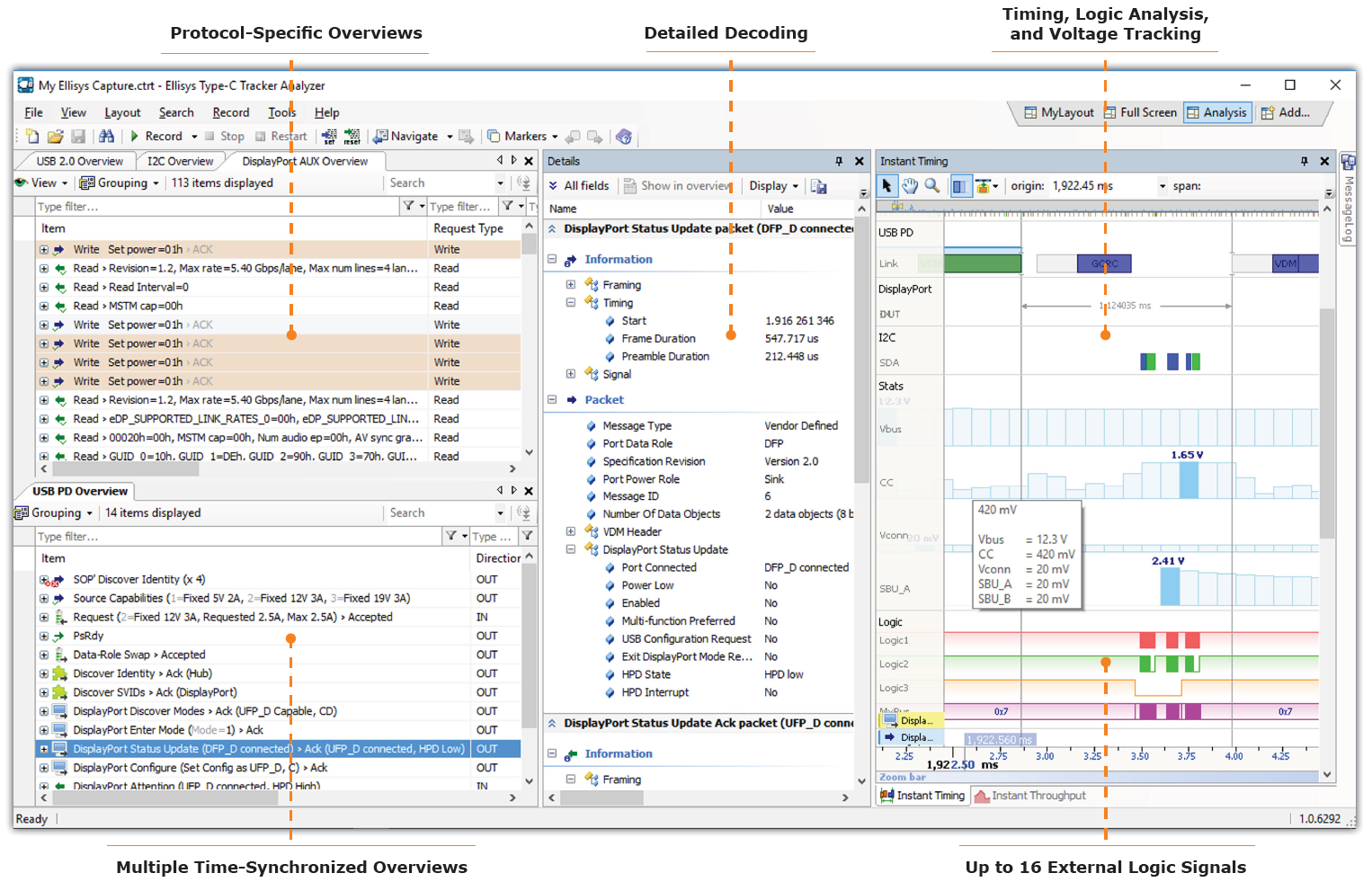Click the help book icon in toolbar
Viewport: 1372px width, 882px height.
pyautogui.click(x=624, y=137)
